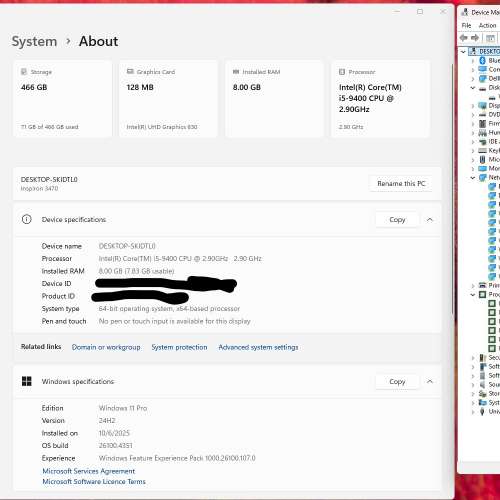Click the Edition value Windows 11 Pro
The width and height of the screenshot is (500, 500).
tap(123, 408)
